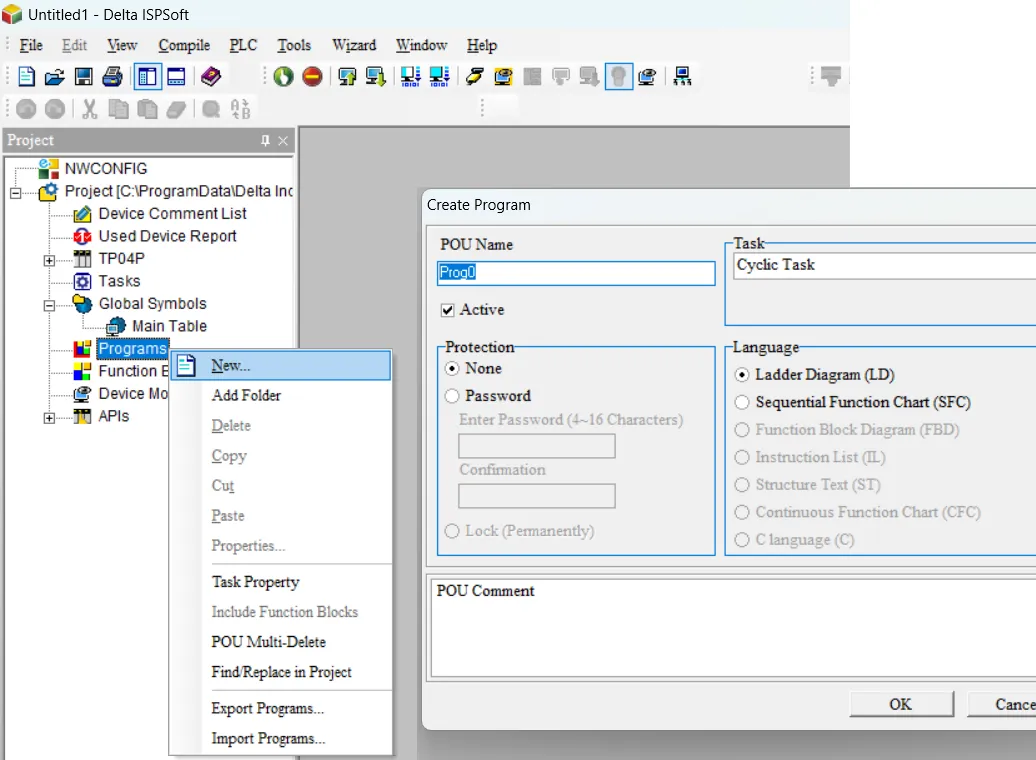The image size is (1036, 760).
Task: Select Instruction List (IL) language
Action: 742,457
